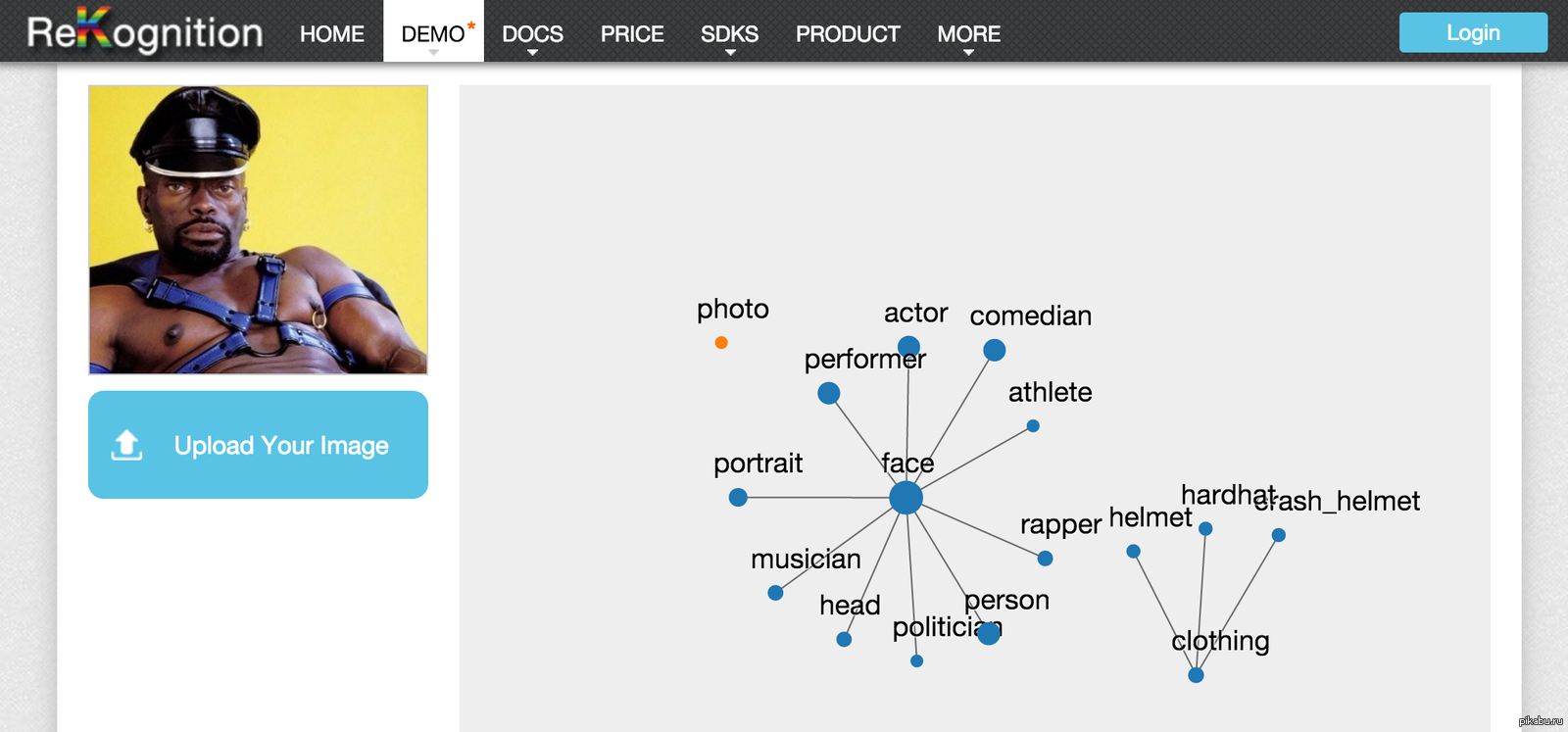This screenshot has width=1568, height=732.
Task: Open the DOCS dropdown menu
Action: 532,34
